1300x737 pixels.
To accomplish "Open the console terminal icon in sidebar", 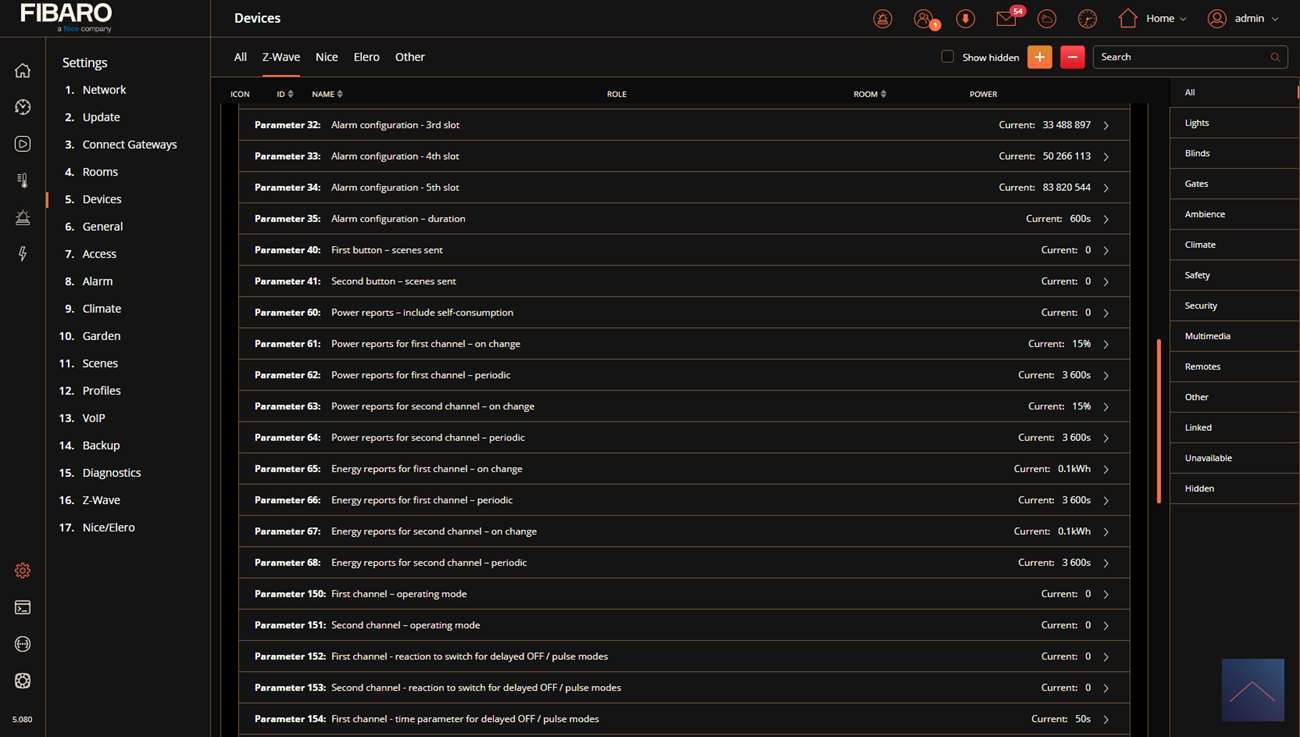I will tap(22, 608).
